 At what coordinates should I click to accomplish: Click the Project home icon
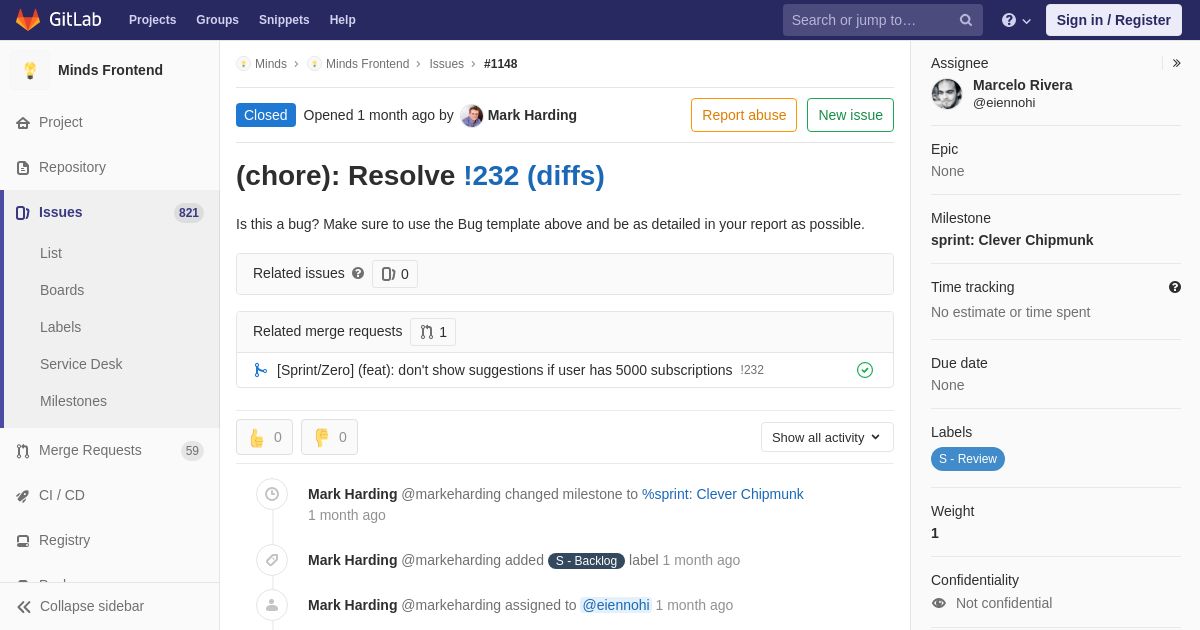pyautogui.click(x=23, y=123)
